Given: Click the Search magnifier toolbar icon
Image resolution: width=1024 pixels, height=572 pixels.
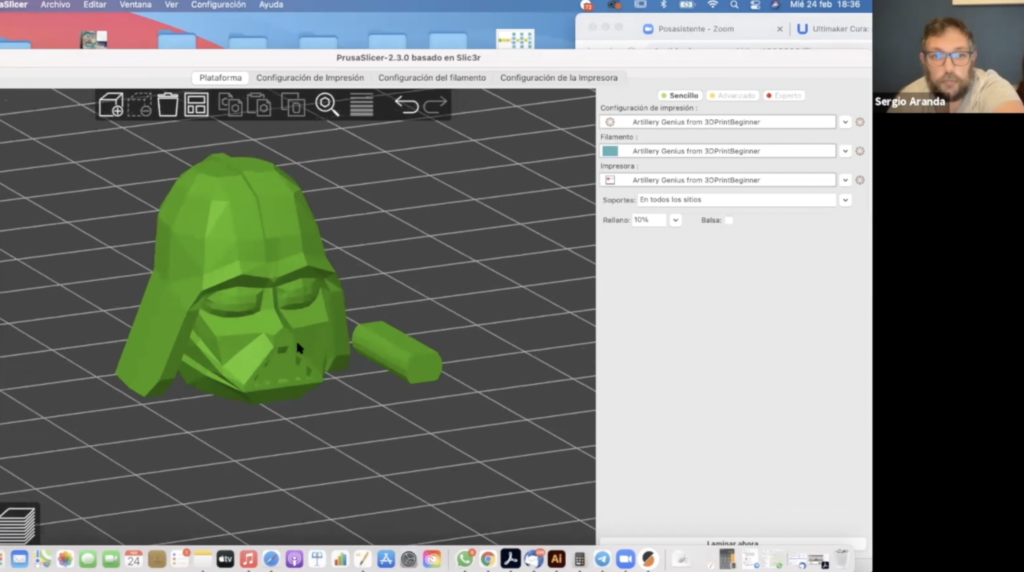Looking at the screenshot, I should (327, 104).
